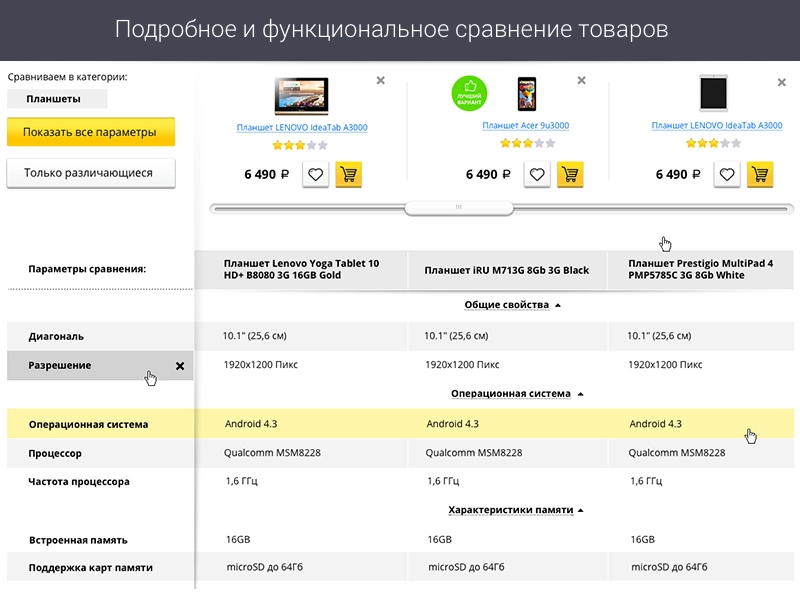Remove the 'Разрешение' comparison row
Image resolution: width=800 pixels, height=600 pixels.
point(182,365)
